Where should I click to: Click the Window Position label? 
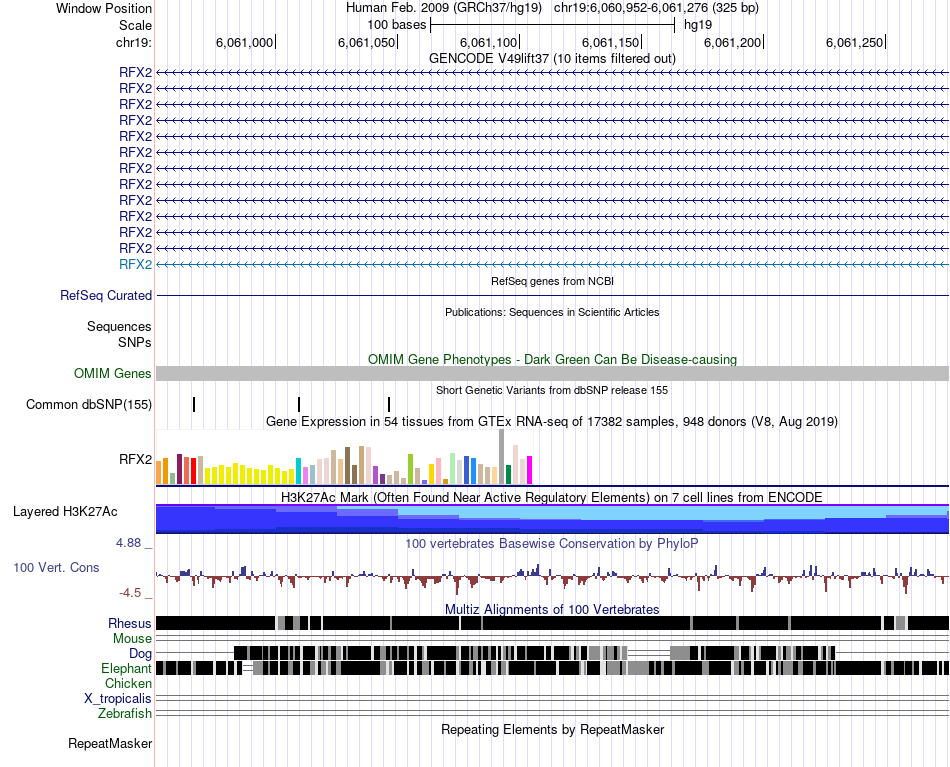point(104,8)
